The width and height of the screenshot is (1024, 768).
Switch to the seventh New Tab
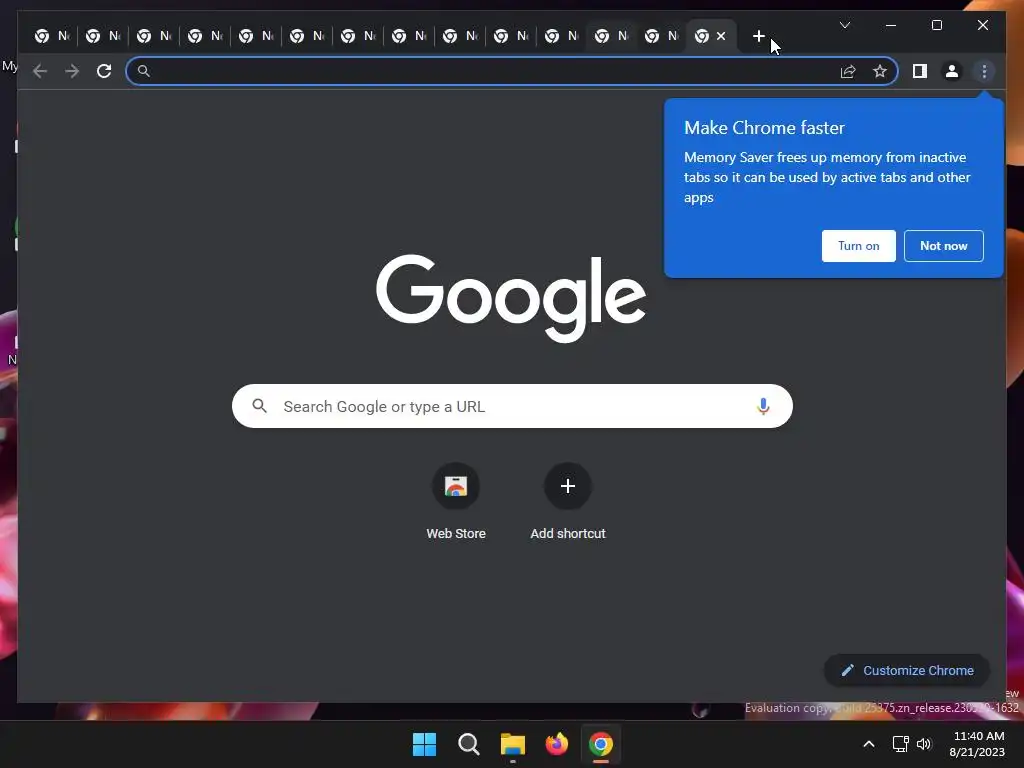[358, 37]
